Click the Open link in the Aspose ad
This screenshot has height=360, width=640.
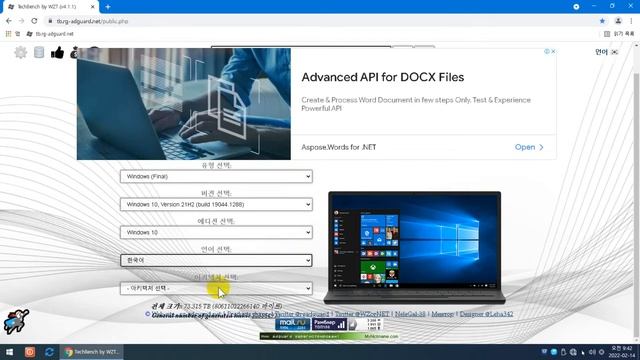(x=529, y=147)
